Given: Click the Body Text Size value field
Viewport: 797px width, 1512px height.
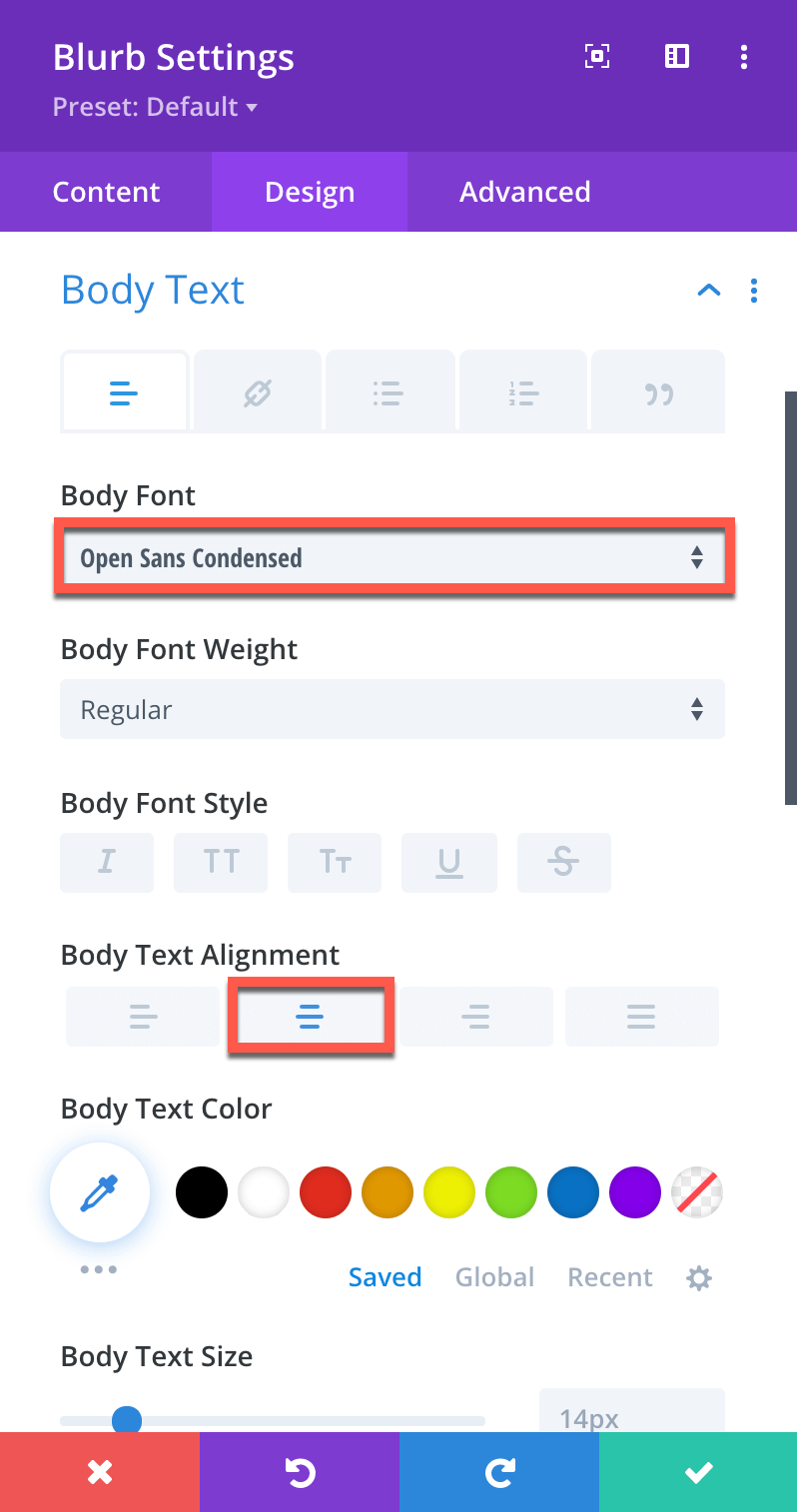Looking at the screenshot, I should 632,1415.
